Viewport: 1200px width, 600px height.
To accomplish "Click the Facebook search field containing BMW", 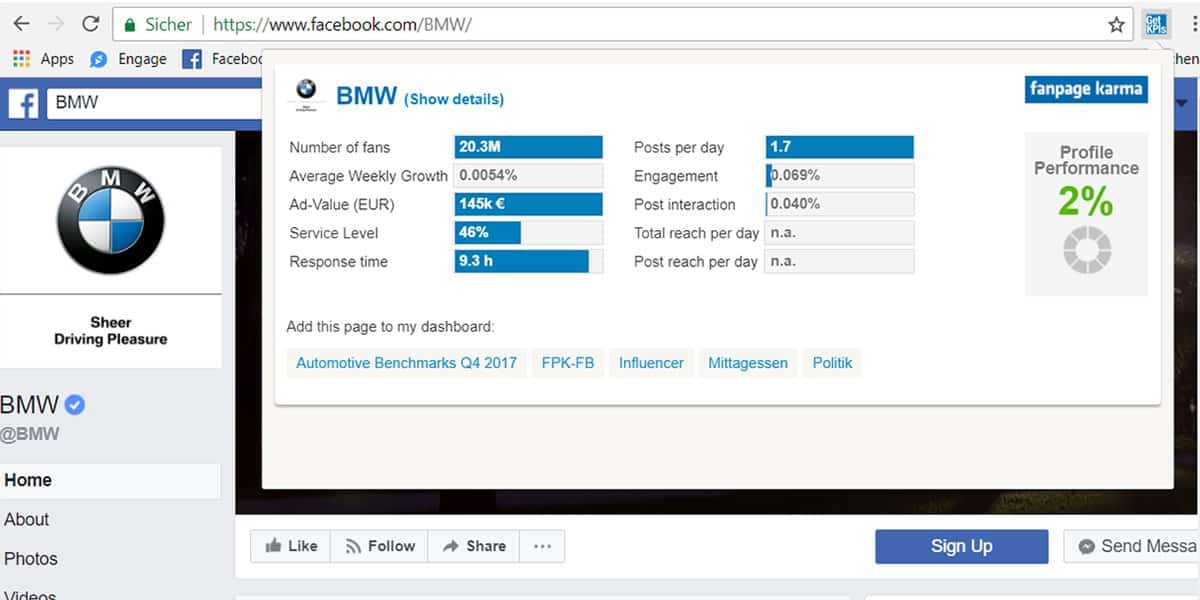I will (x=155, y=103).
